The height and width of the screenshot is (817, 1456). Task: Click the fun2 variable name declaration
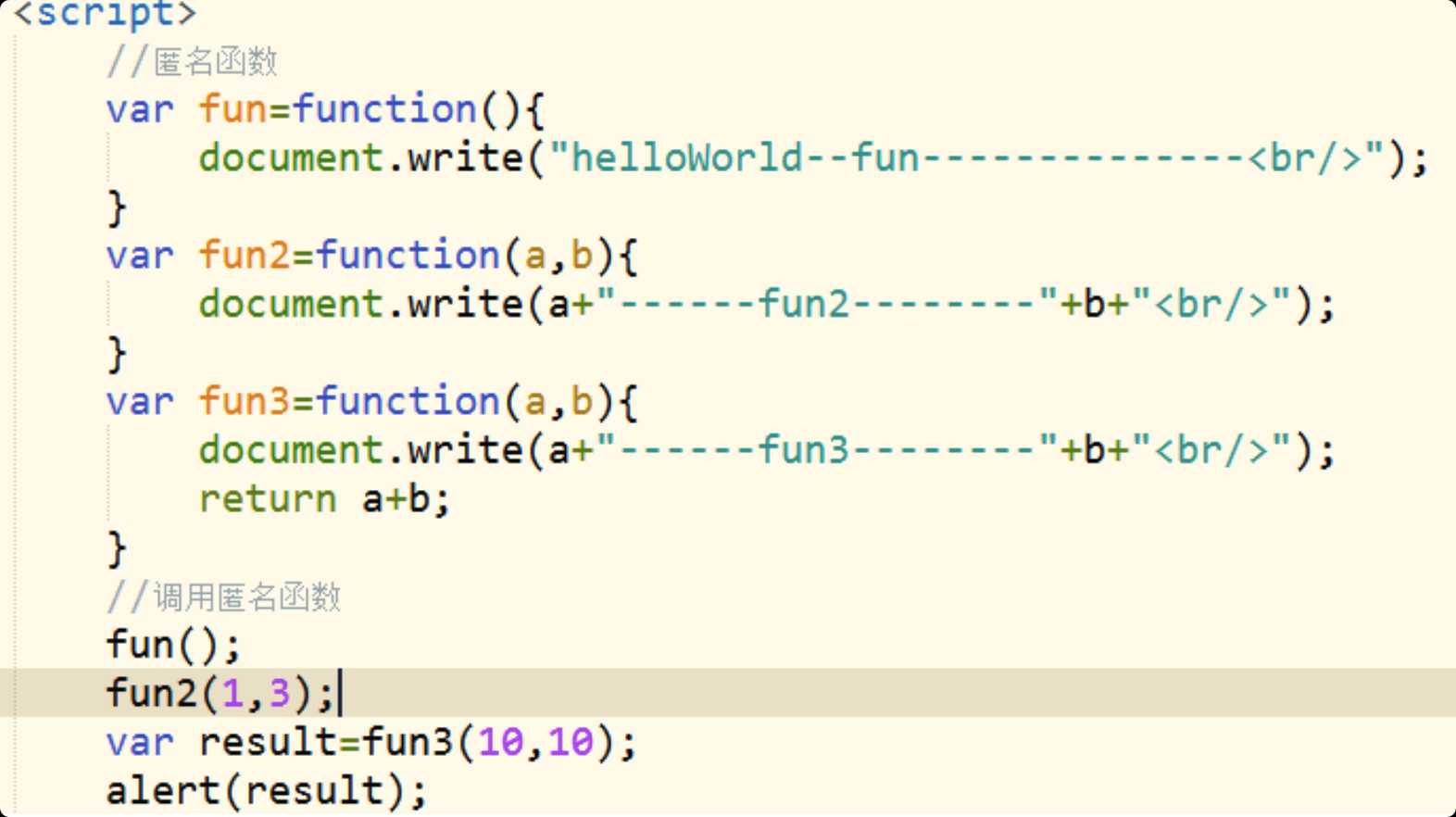(x=245, y=256)
